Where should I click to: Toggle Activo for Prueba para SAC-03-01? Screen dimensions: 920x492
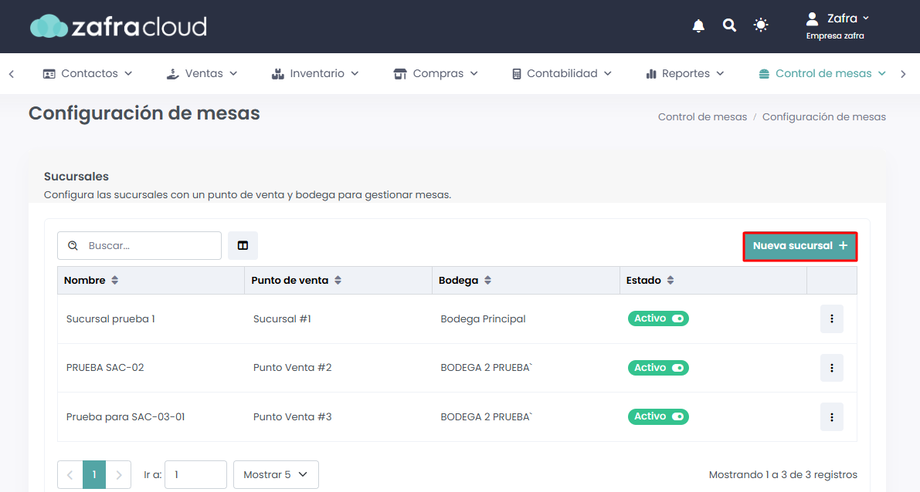[x=658, y=416]
